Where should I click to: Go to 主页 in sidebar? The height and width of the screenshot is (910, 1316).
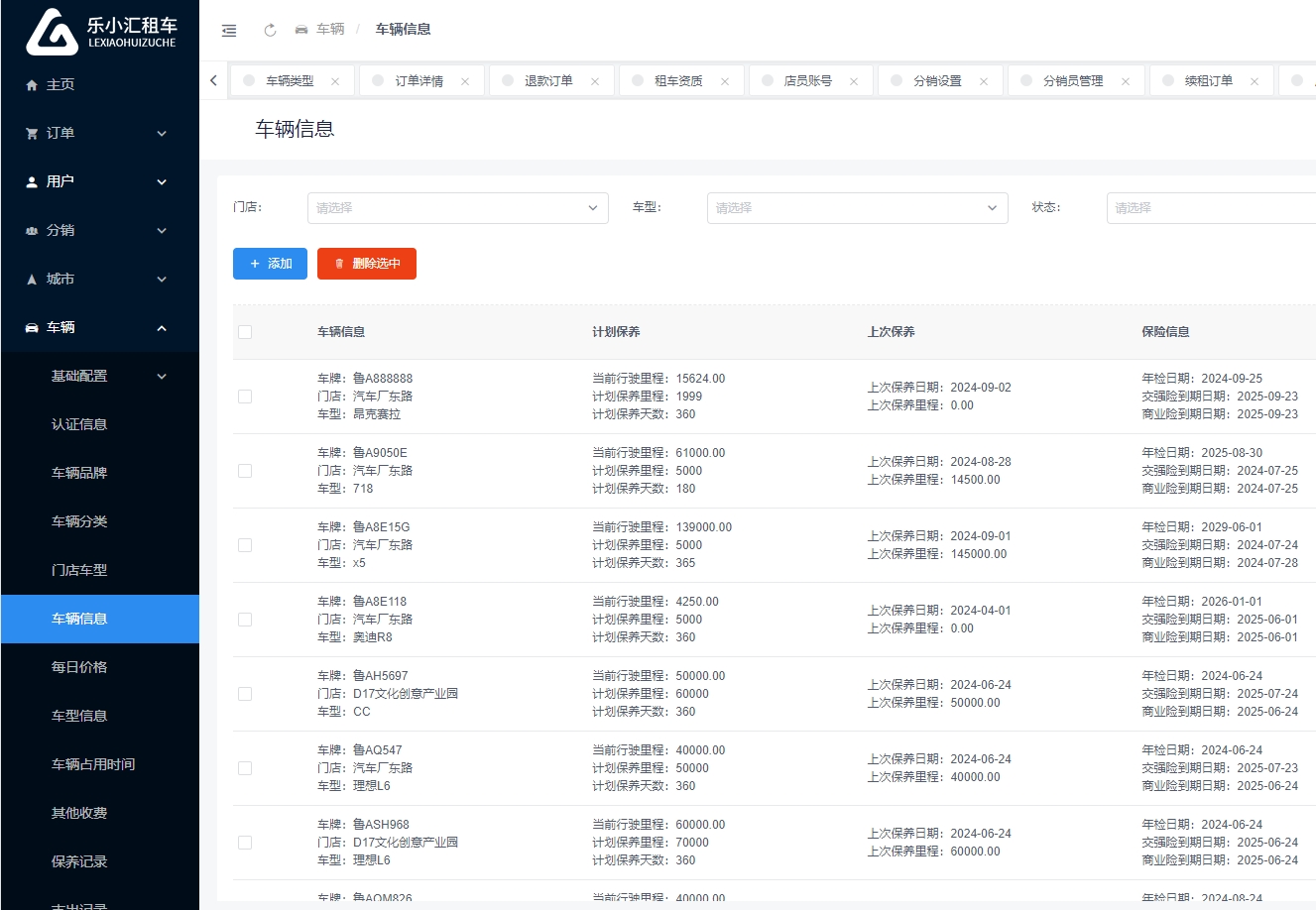100,85
